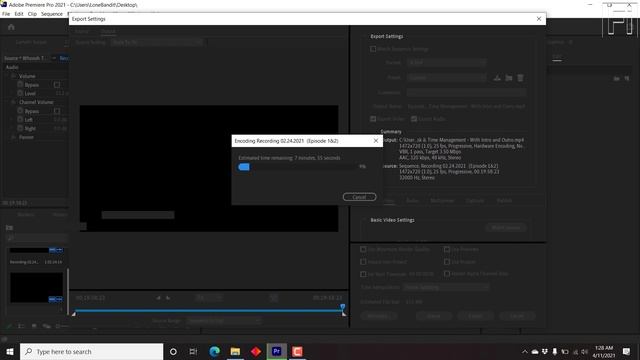Enable the Use Proxies checkbox
Image resolution: width=640 pixels, height=360 pixels.
click(447, 262)
